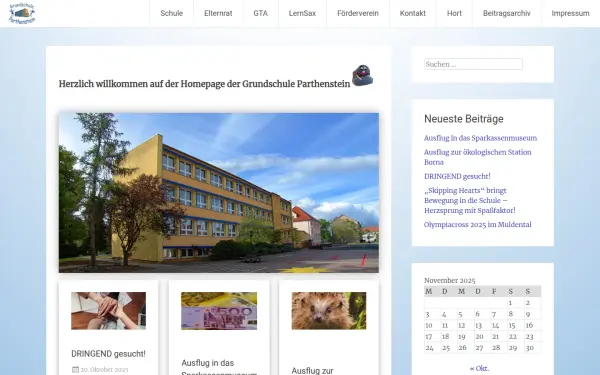This screenshot has height=375, width=600.
Task: Select day 12 in the calendar
Action: 461,325
